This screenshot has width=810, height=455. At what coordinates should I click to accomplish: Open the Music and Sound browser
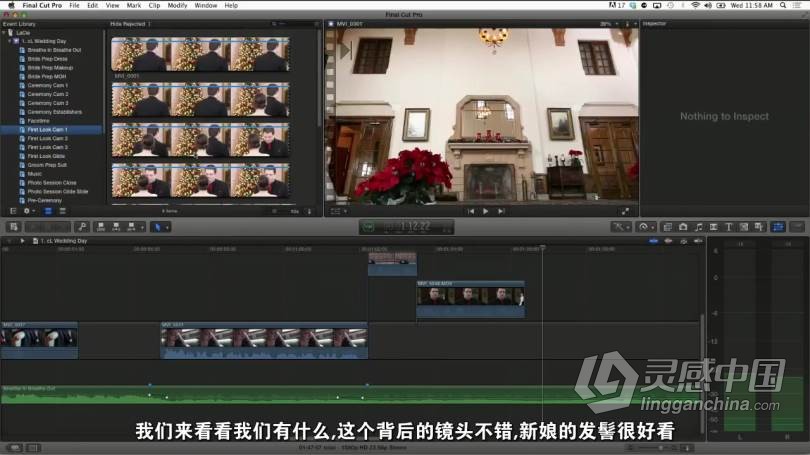(x=698, y=227)
